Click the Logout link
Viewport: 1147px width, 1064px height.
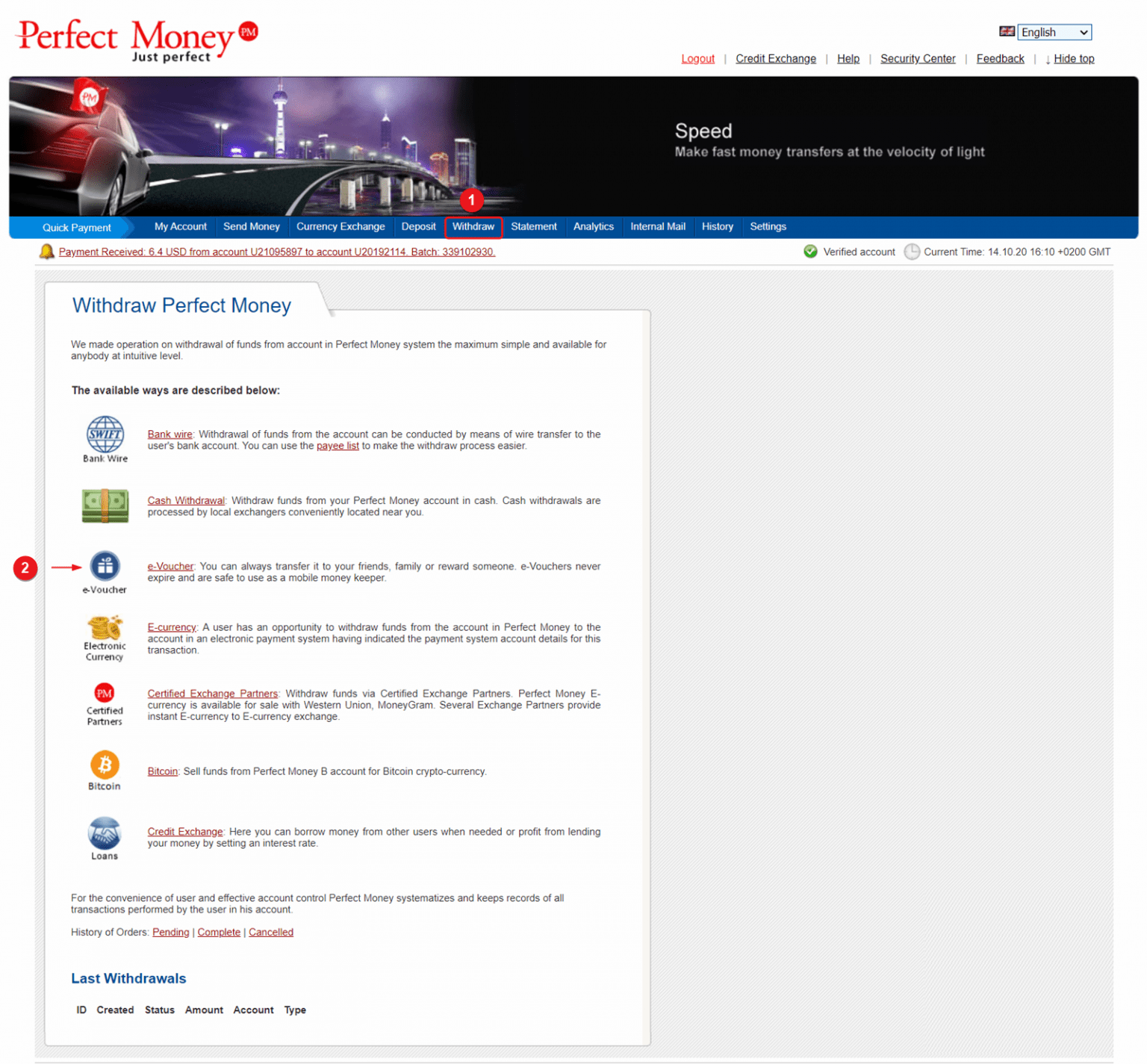(697, 59)
